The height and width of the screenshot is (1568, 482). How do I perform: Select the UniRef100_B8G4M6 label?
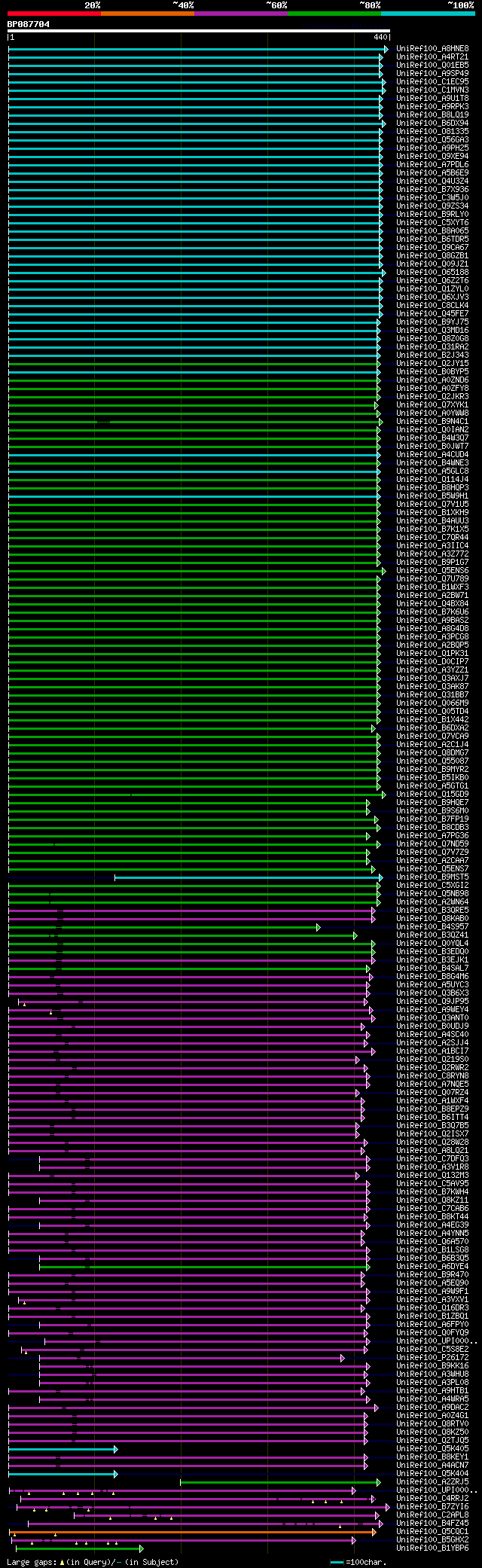pyautogui.click(x=432, y=976)
